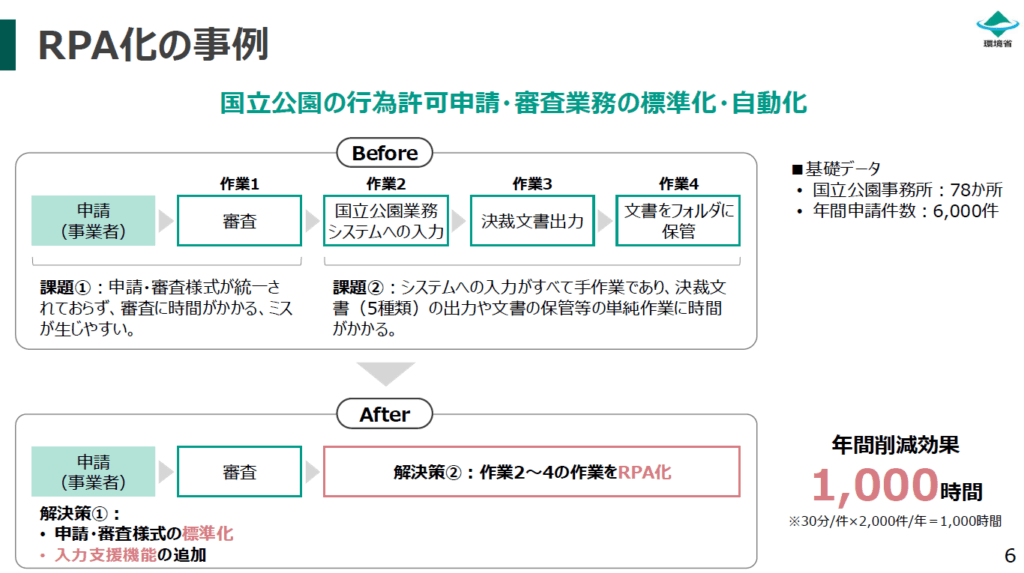The image size is (1024, 573).
Task: Click the arrow between 申請 and 審査 in Before
Action: click(x=165, y=221)
